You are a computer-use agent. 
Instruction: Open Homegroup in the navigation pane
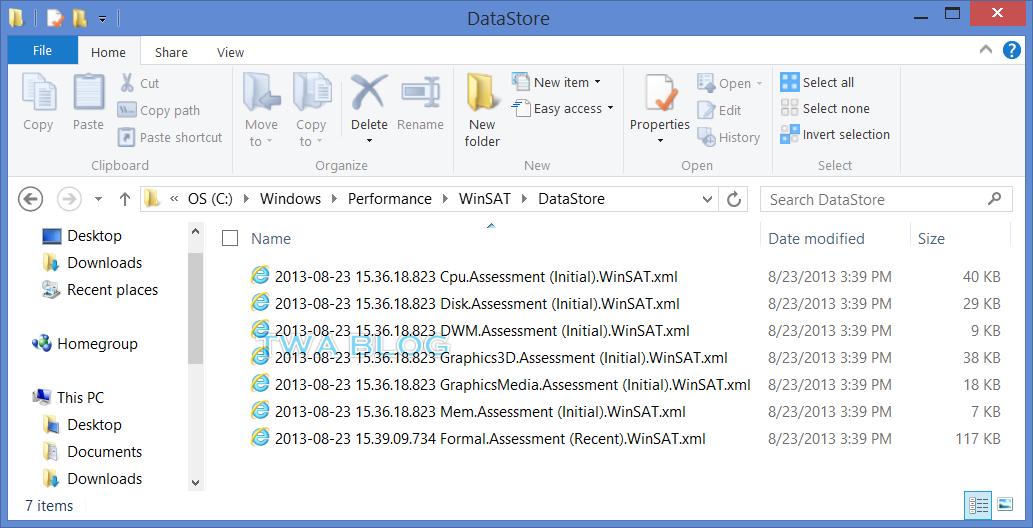(x=86, y=343)
